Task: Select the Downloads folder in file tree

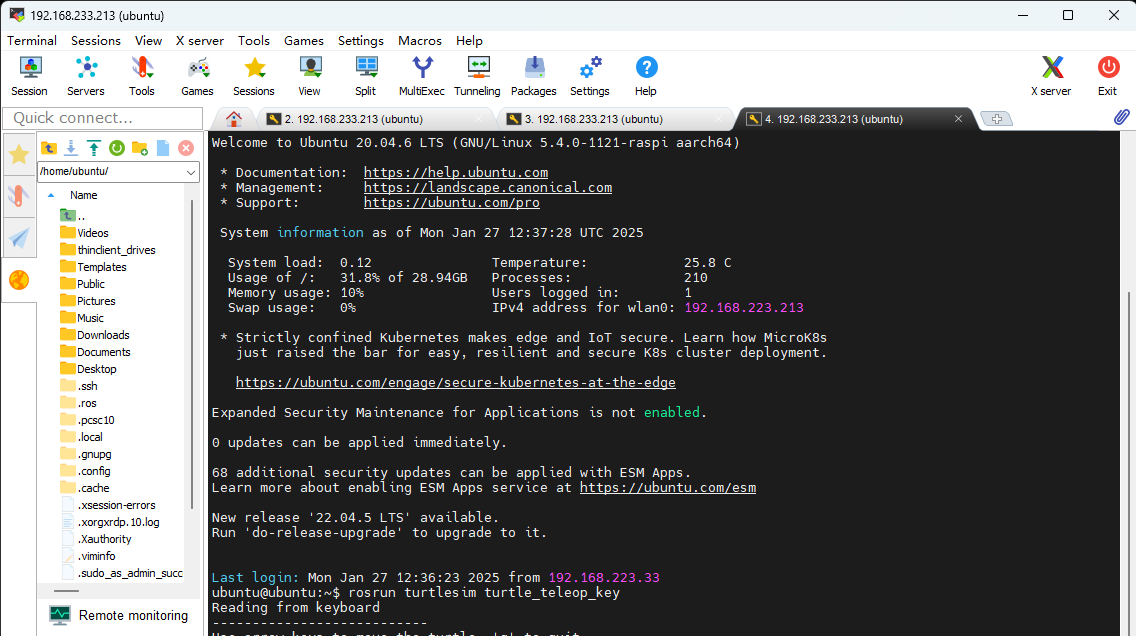Action: click(103, 335)
